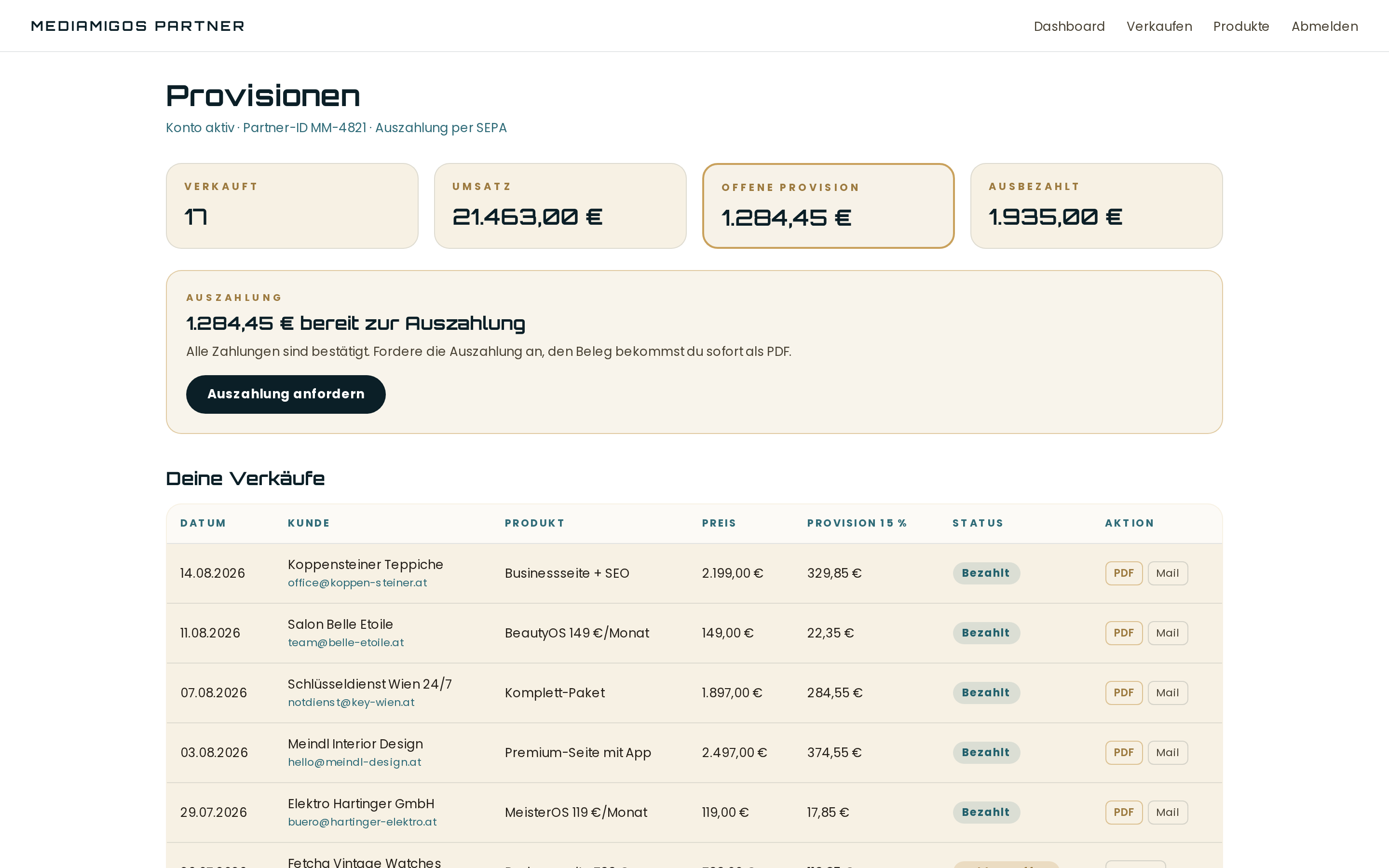Click the Kunde column header
This screenshot has height=868, width=1389.
coord(308,523)
